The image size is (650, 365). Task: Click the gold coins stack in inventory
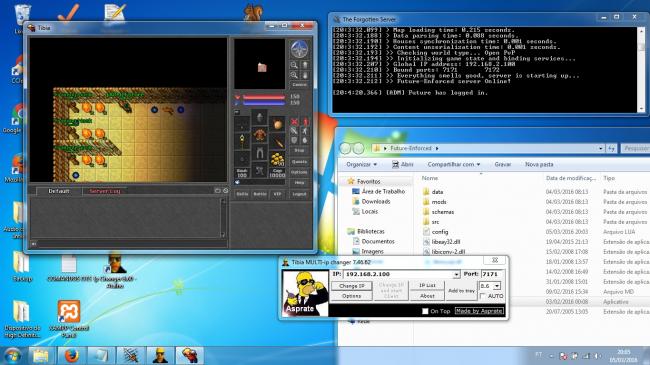point(277,159)
